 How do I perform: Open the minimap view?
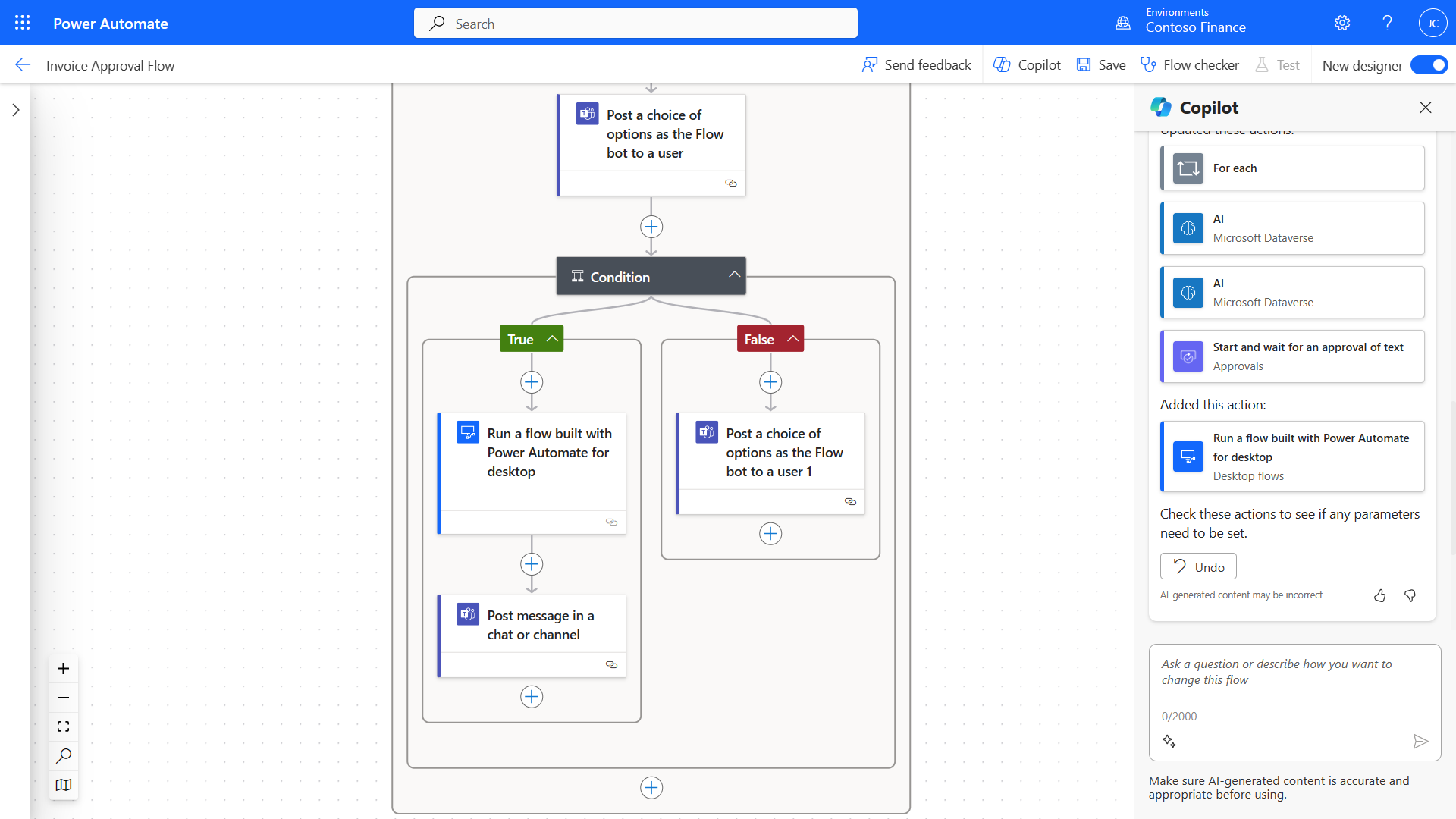coord(63,785)
